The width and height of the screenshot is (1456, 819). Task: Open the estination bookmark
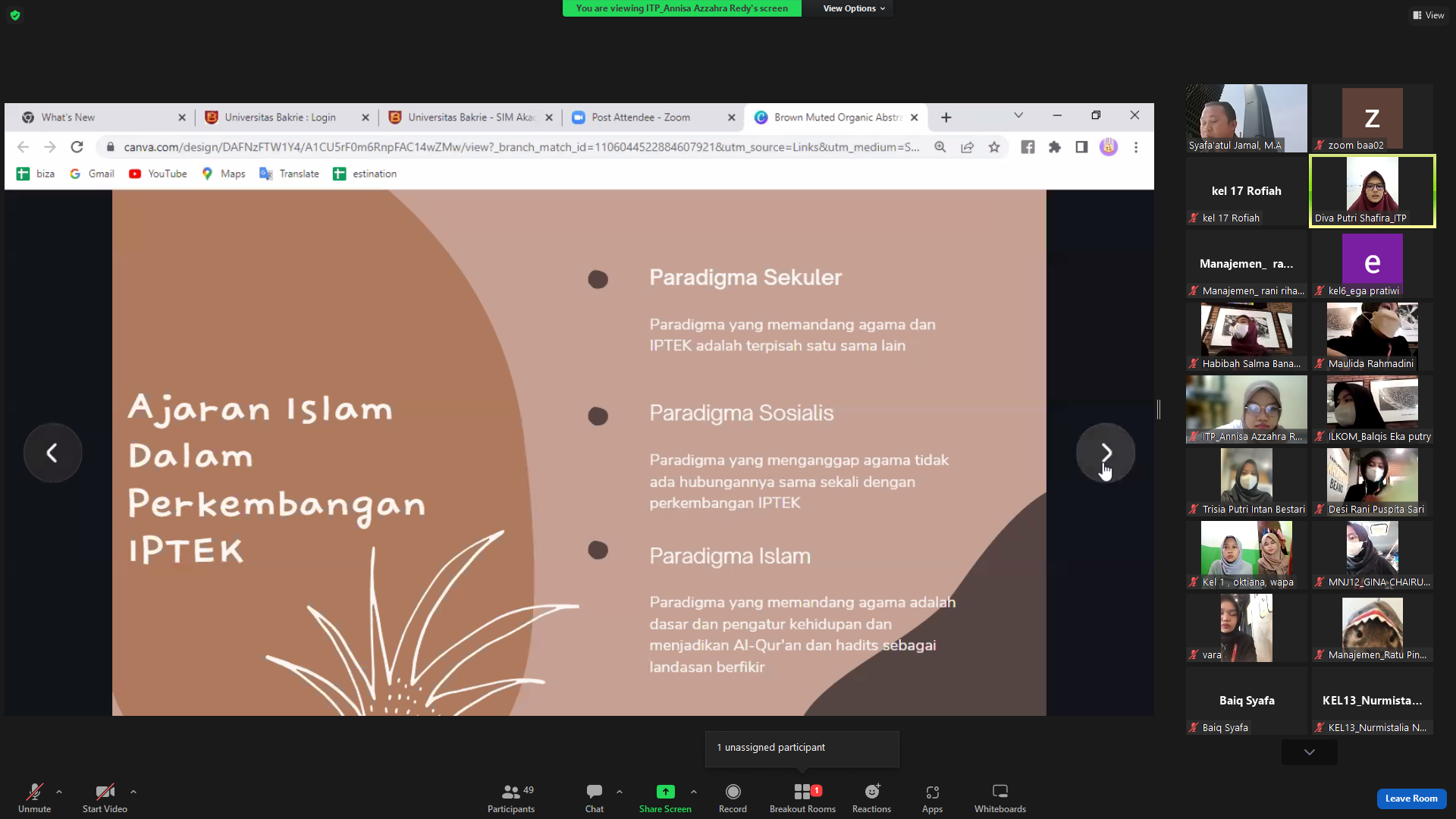[x=365, y=174]
